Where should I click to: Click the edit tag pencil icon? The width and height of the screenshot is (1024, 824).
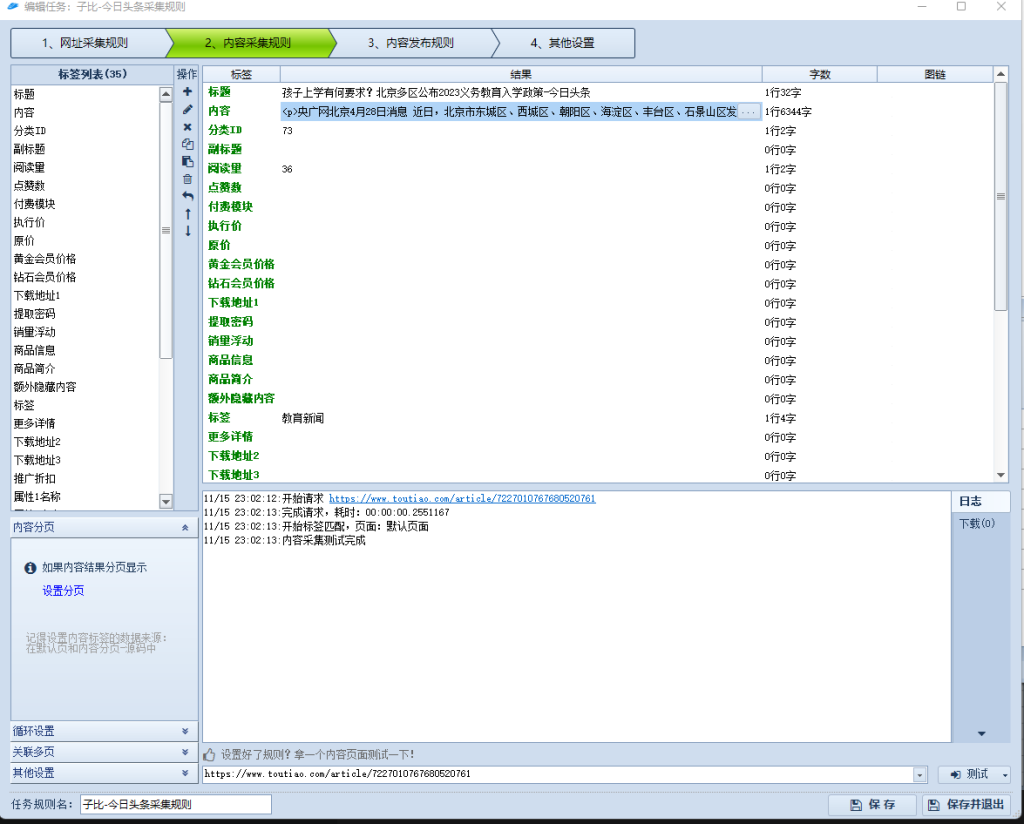tap(187, 109)
